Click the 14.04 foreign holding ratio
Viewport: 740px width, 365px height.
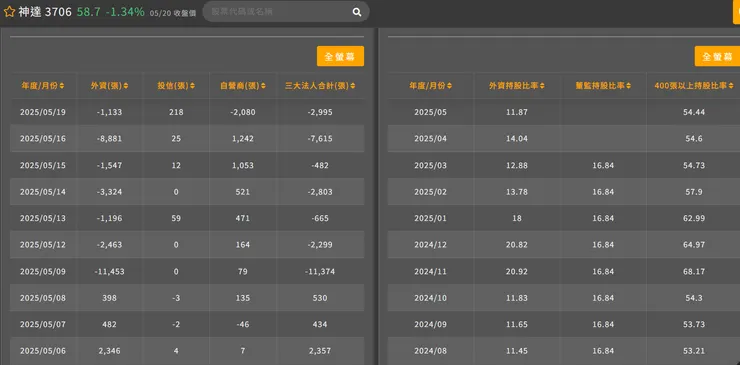click(517, 139)
